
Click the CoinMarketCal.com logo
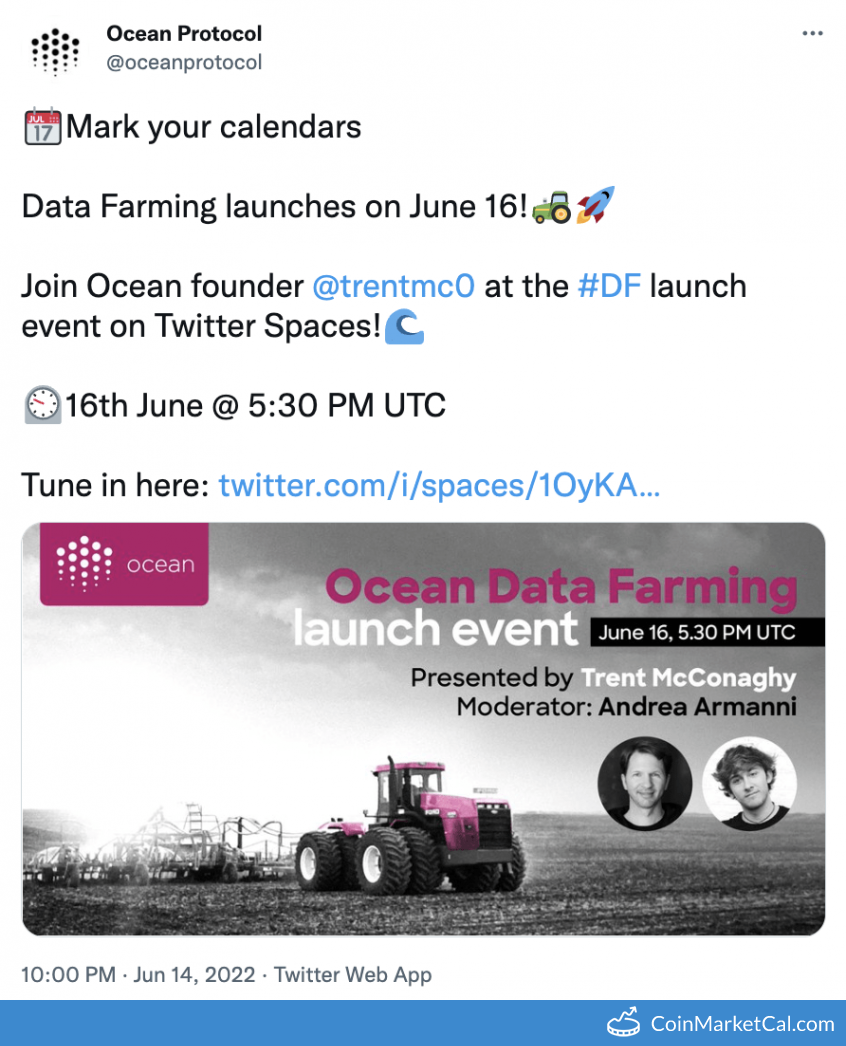720,1023
